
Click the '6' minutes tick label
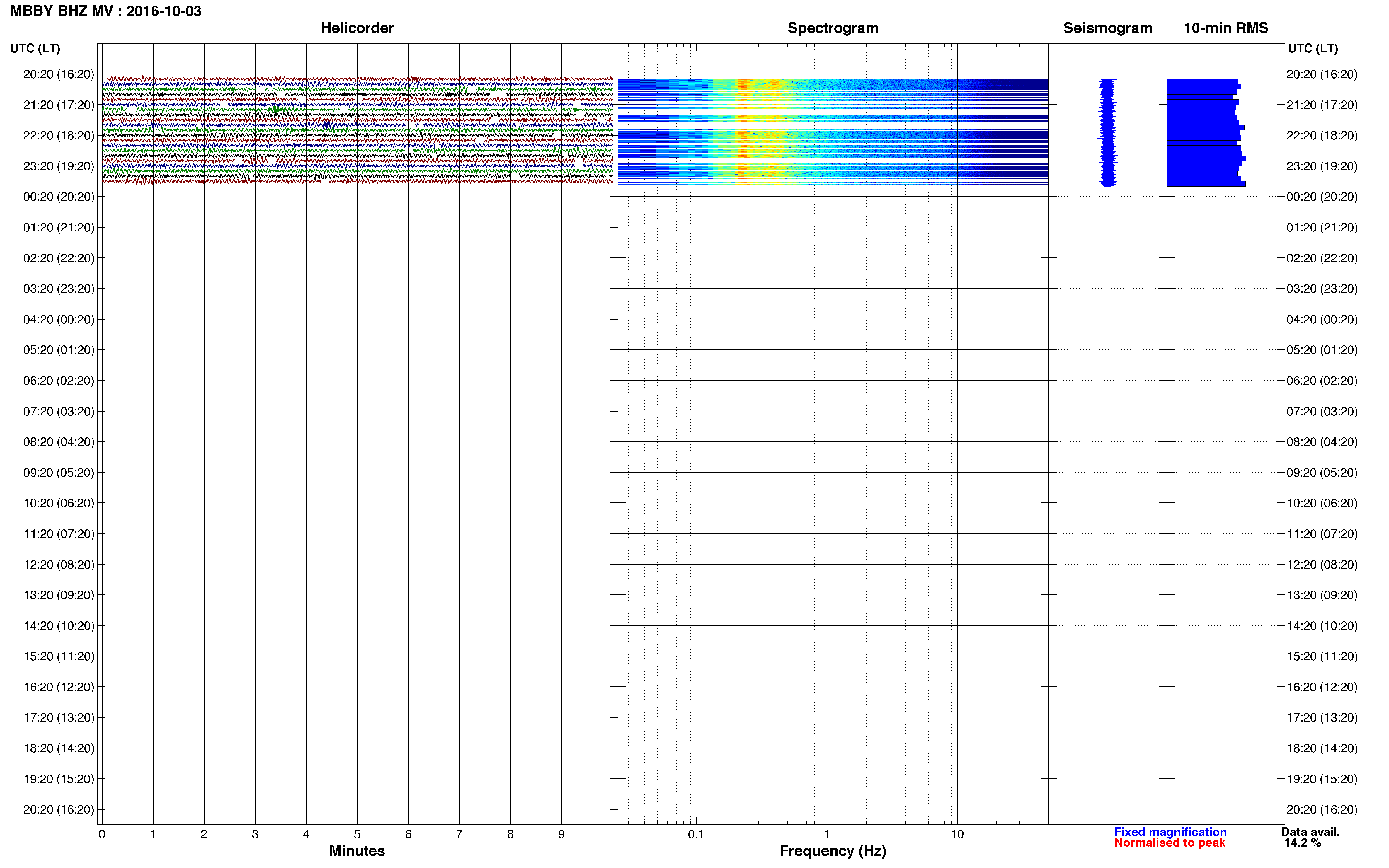point(408,834)
